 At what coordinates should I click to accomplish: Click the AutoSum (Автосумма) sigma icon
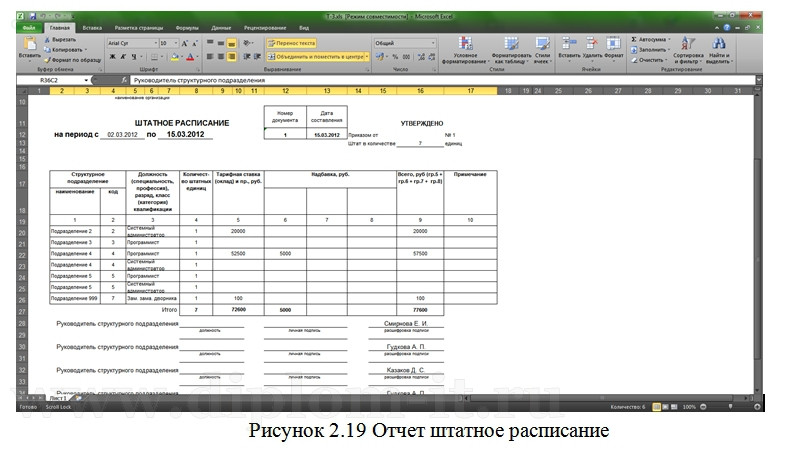pyautogui.click(x=634, y=39)
